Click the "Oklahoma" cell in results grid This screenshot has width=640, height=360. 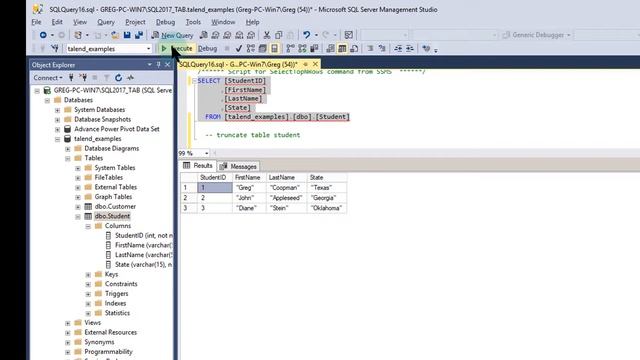[x=327, y=208]
